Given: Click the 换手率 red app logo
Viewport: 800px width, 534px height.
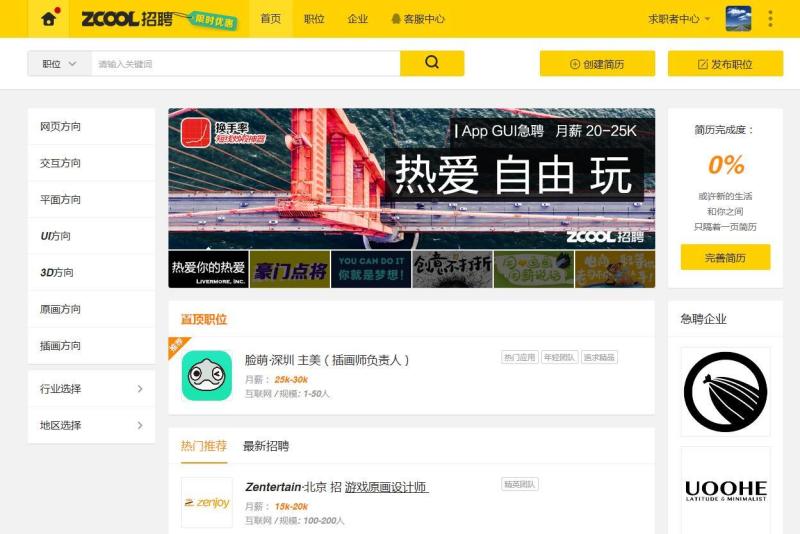Looking at the screenshot, I should (195, 133).
